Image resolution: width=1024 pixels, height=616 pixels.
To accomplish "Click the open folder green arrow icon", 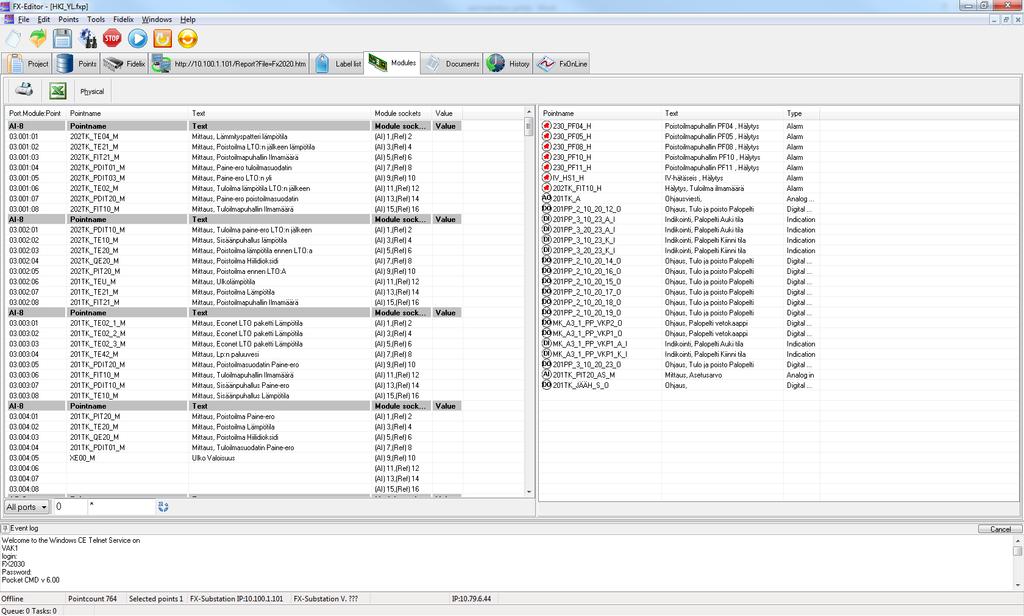I will coord(38,39).
